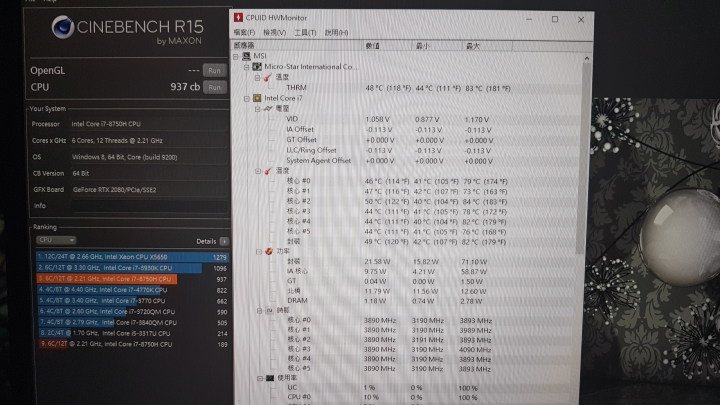The height and width of the screenshot is (405, 720).
Task: Click the CPU score 937 cb
Action: pos(185,87)
